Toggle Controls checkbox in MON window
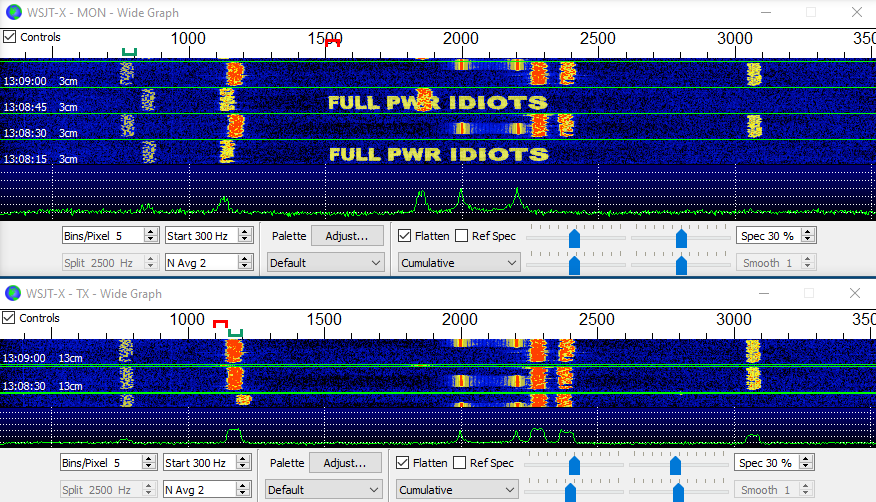The height and width of the screenshot is (502, 876). pyautogui.click(x=10, y=37)
